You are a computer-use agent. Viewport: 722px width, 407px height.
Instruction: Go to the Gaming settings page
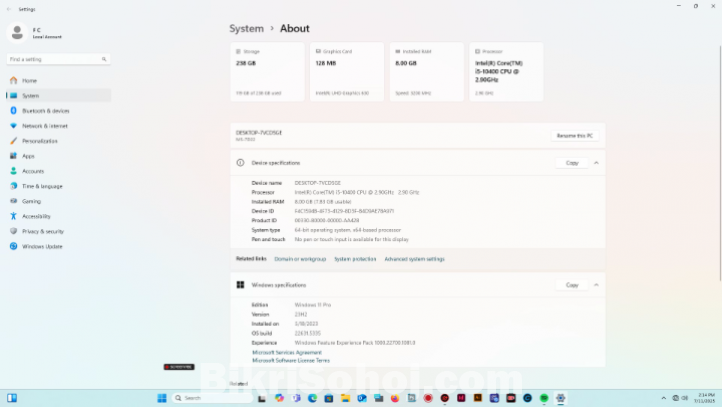tap(31, 201)
